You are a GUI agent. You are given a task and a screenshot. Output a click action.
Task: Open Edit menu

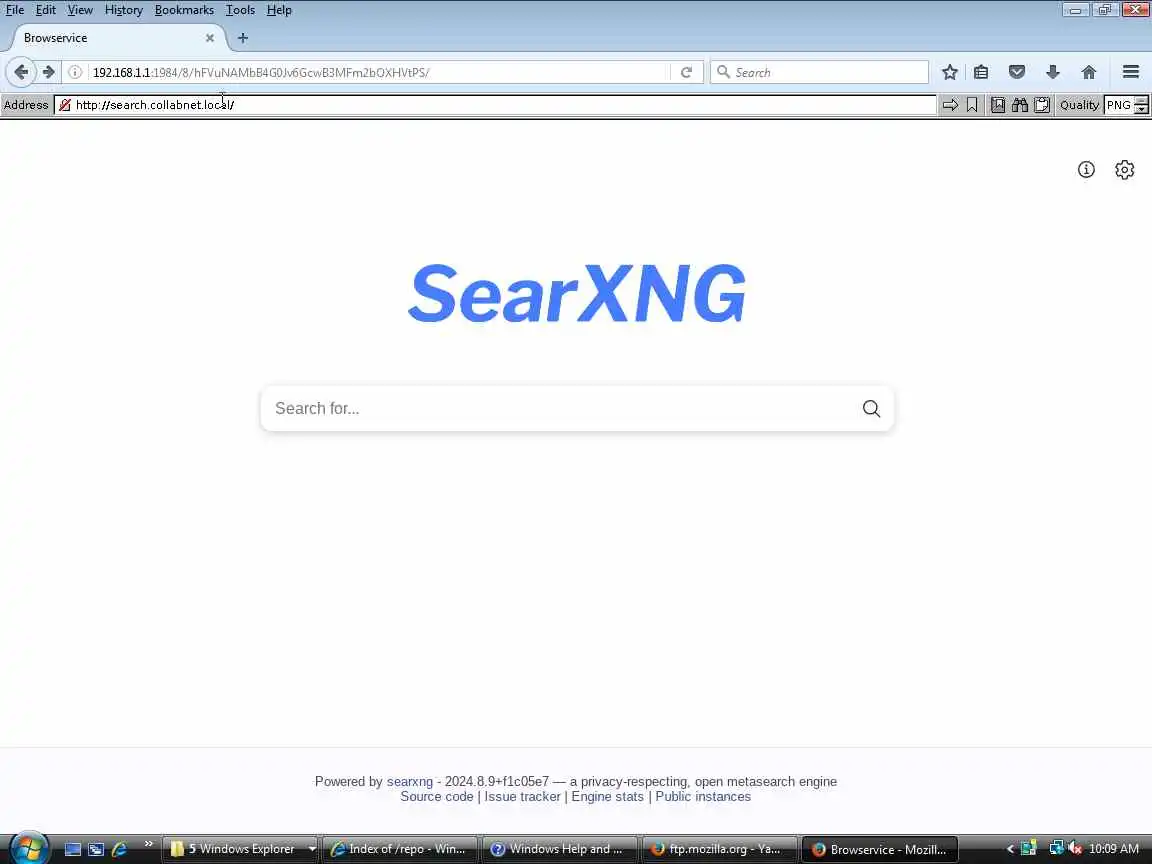tap(46, 10)
